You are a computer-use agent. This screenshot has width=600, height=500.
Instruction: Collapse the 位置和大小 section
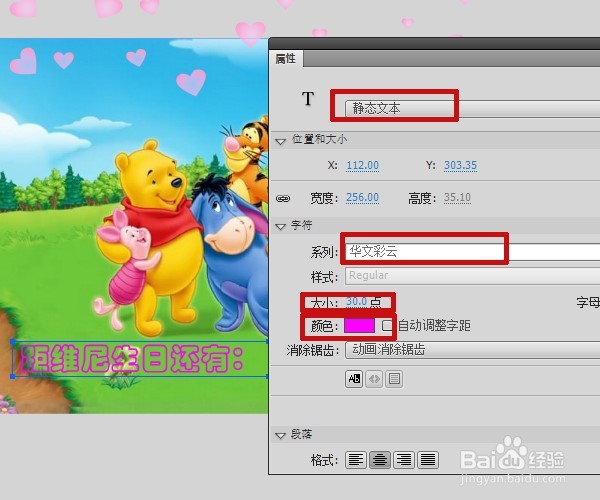coord(280,142)
